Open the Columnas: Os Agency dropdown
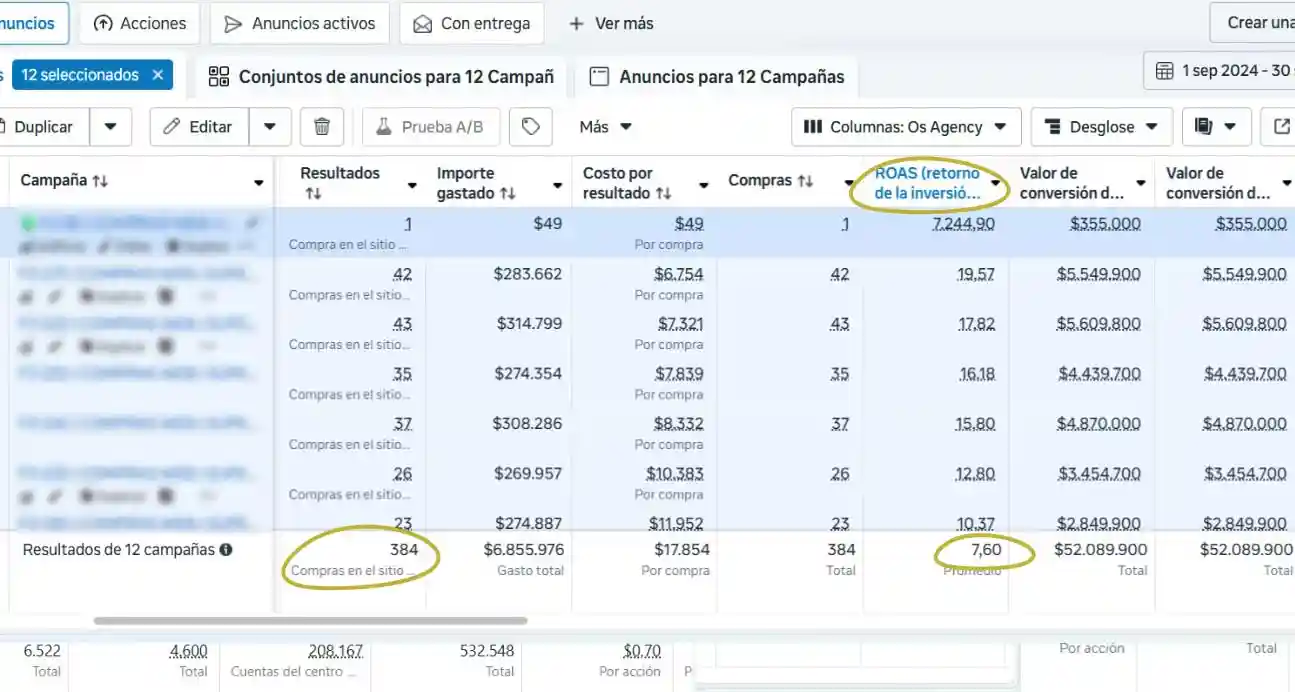Image resolution: width=1295 pixels, height=692 pixels. 906,127
